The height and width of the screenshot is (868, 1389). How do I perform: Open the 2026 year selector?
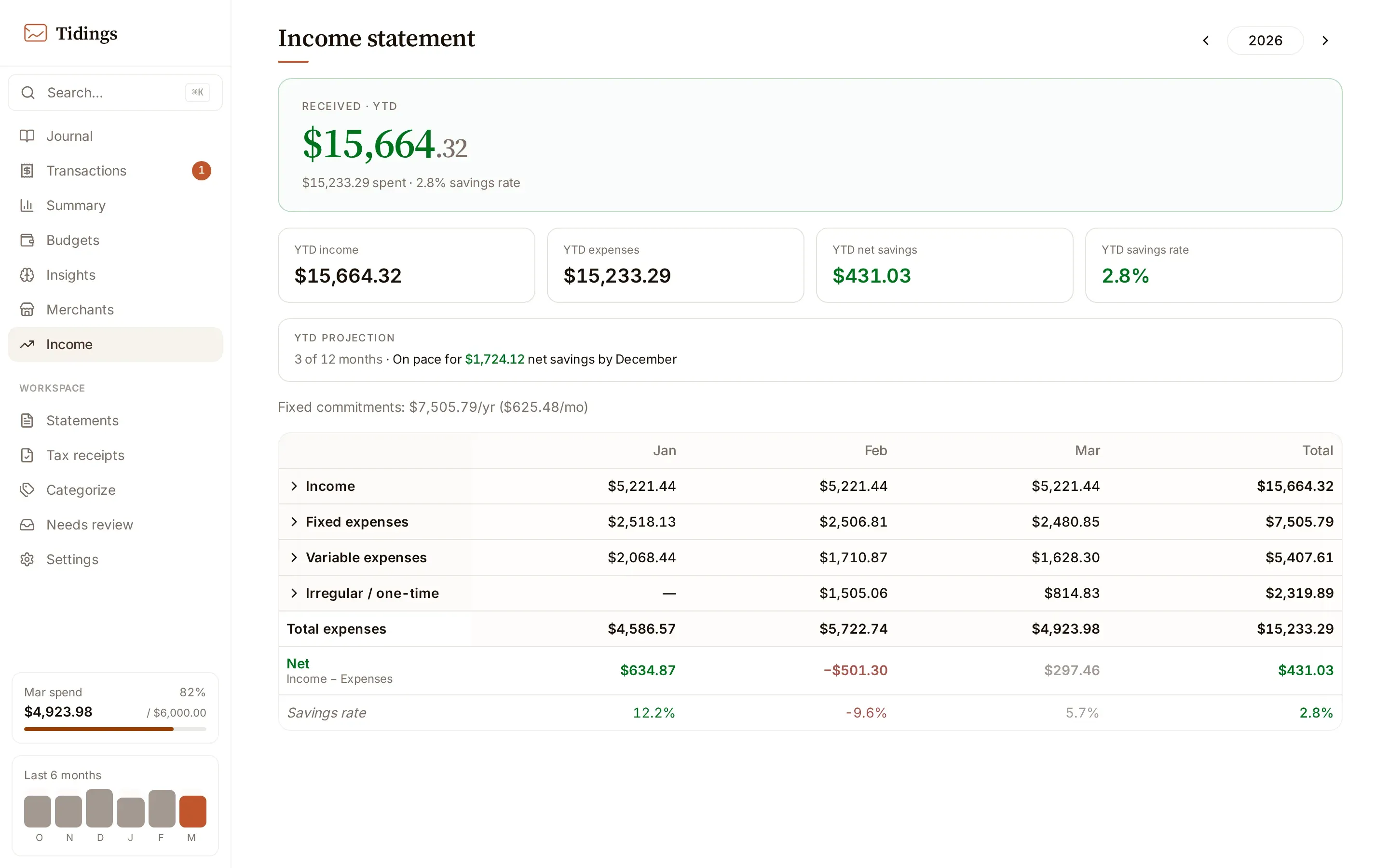click(1265, 41)
